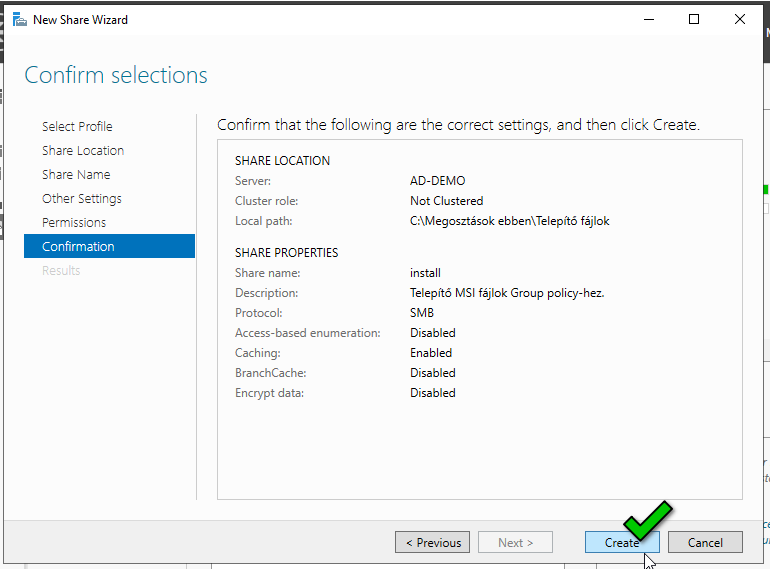Click the Confirm selections heading
Viewport: 770px width, 569px height.
[116, 75]
